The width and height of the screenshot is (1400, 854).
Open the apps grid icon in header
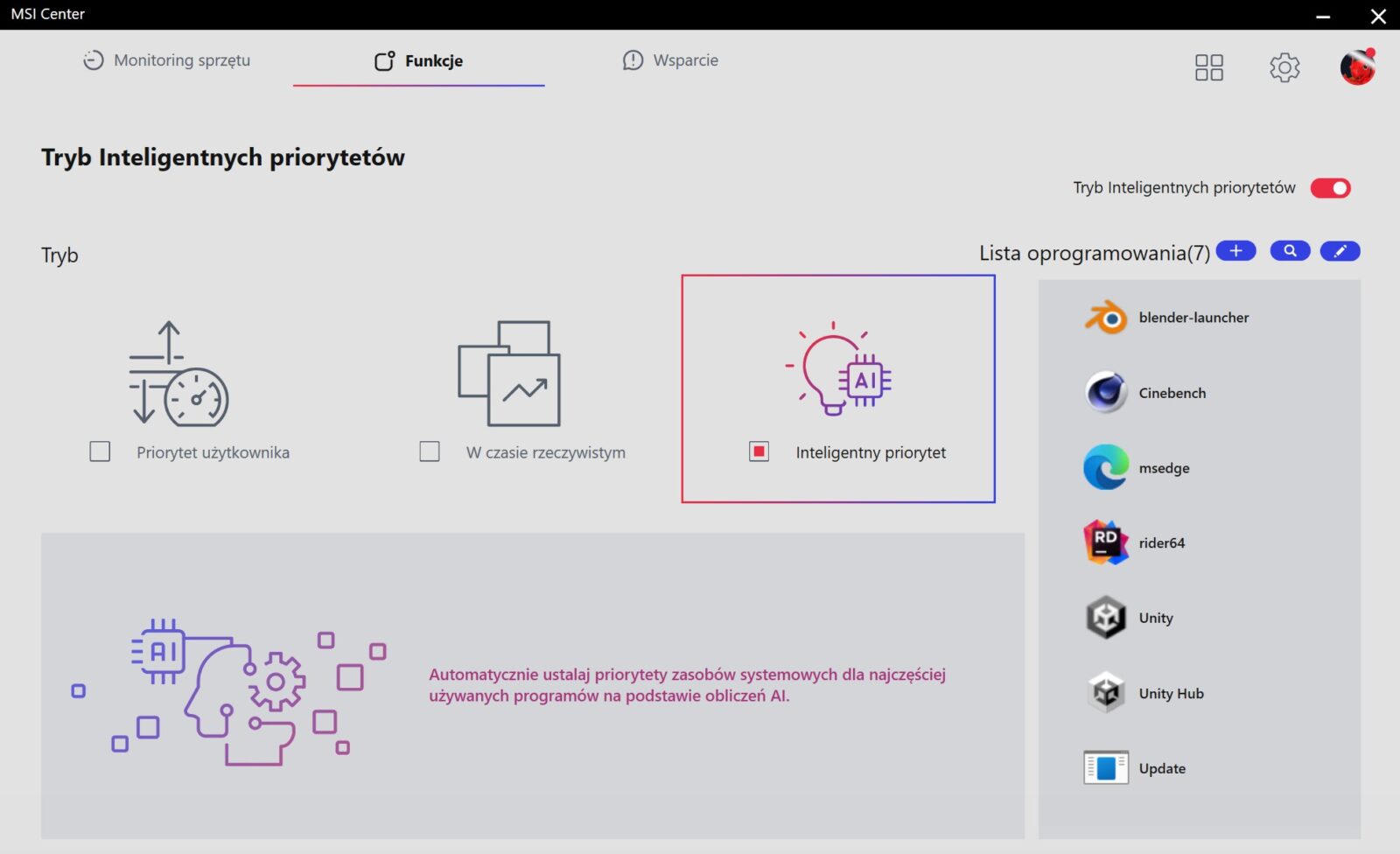pos(1208,67)
